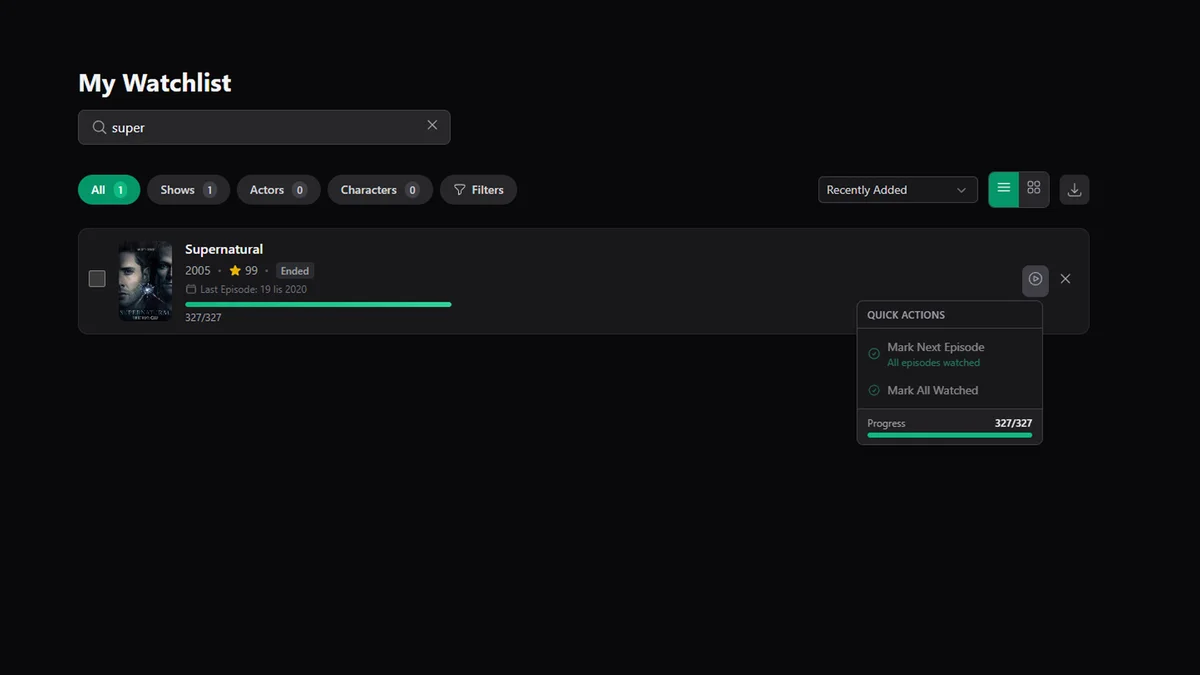This screenshot has height=675, width=1200.
Task: Open the Recently Added sort dropdown
Action: pyautogui.click(x=897, y=190)
